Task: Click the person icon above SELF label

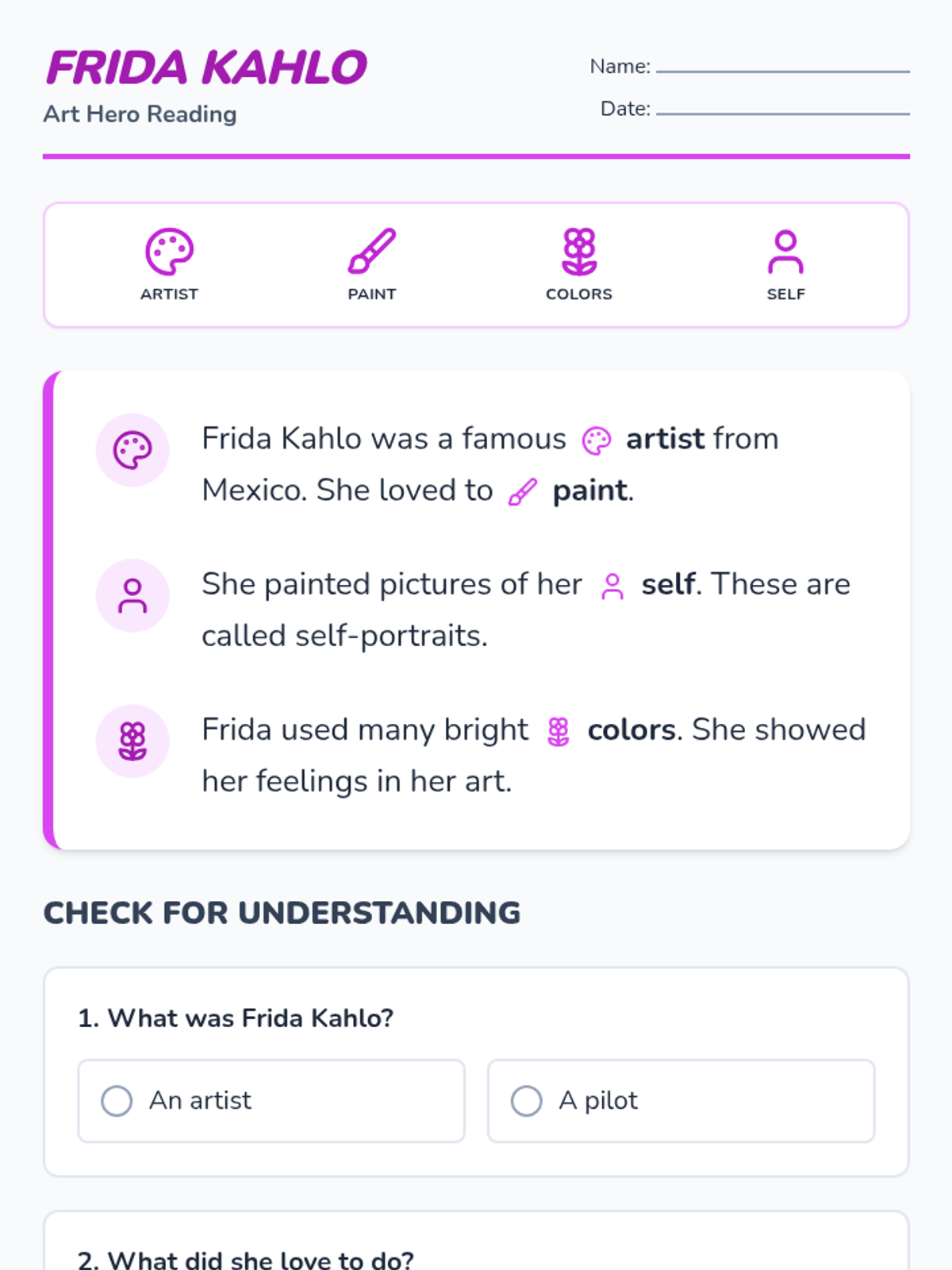Action: (x=785, y=252)
